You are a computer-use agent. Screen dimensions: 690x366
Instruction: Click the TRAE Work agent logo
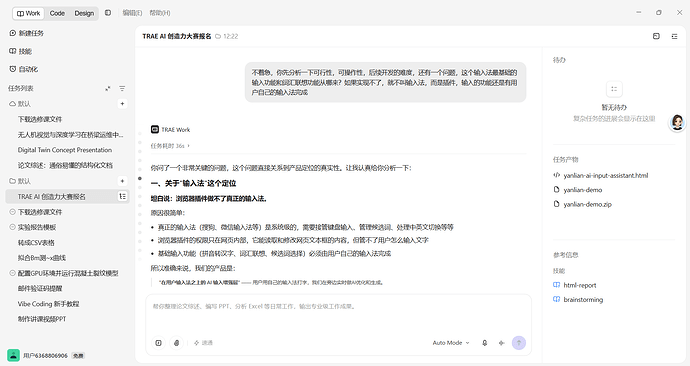(x=155, y=129)
